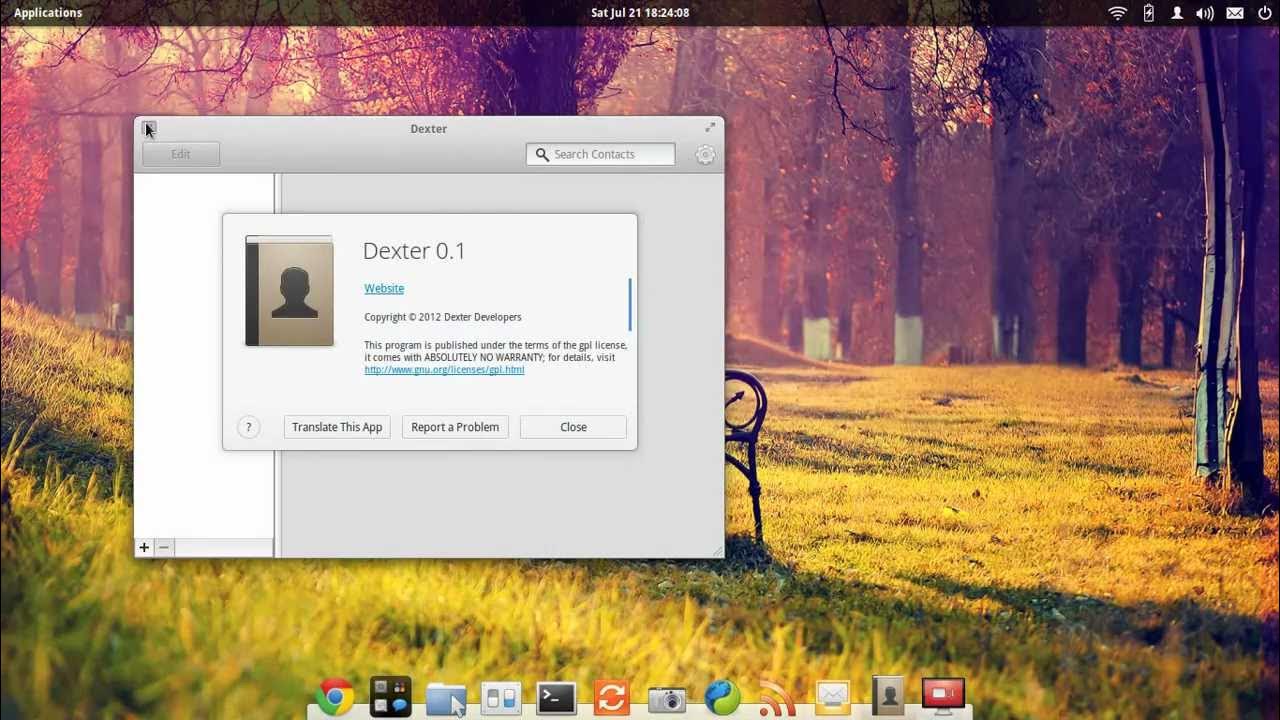
Task: Click the help question mark button
Action: [x=249, y=427]
